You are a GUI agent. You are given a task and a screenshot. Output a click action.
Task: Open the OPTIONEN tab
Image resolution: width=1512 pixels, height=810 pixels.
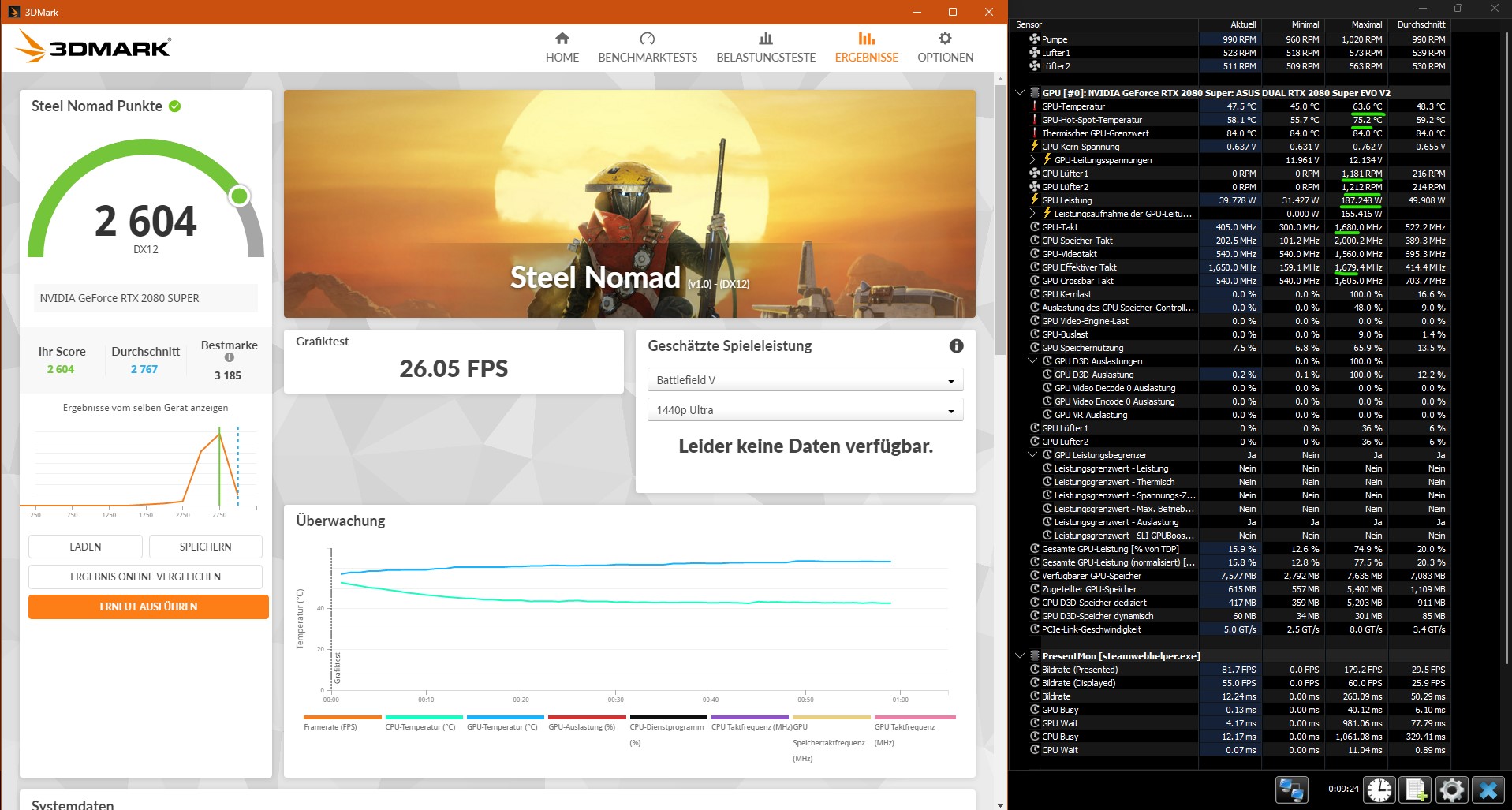pyautogui.click(x=945, y=47)
